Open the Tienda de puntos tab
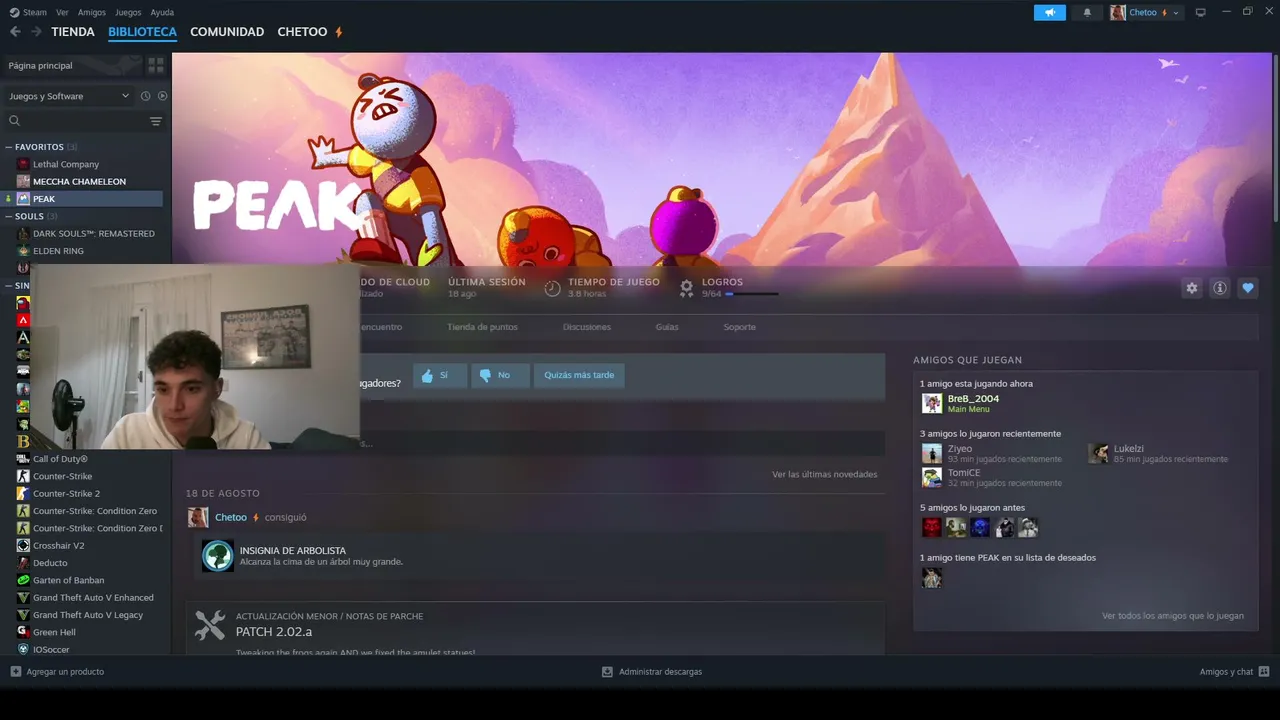This screenshot has width=1280, height=720. coord(482,327)
